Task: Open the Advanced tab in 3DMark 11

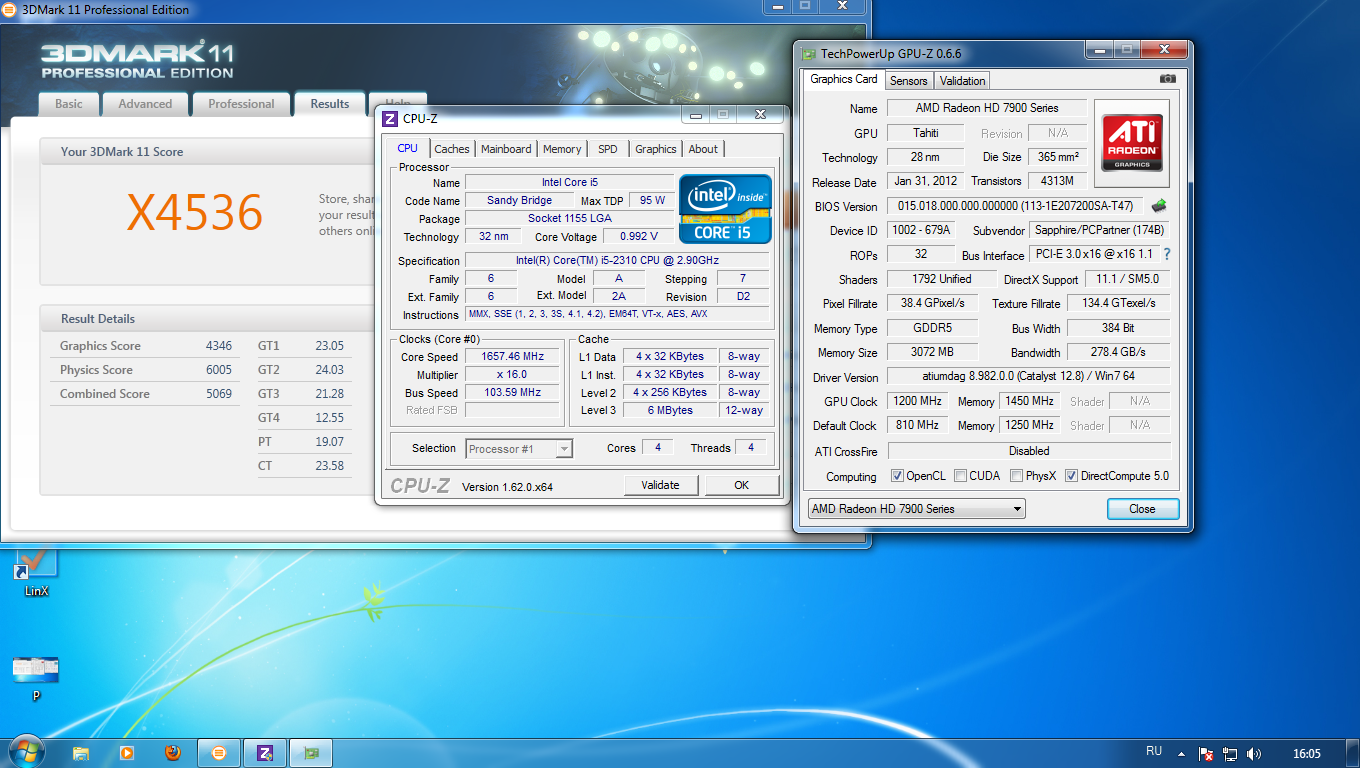Action: [145, 104]
